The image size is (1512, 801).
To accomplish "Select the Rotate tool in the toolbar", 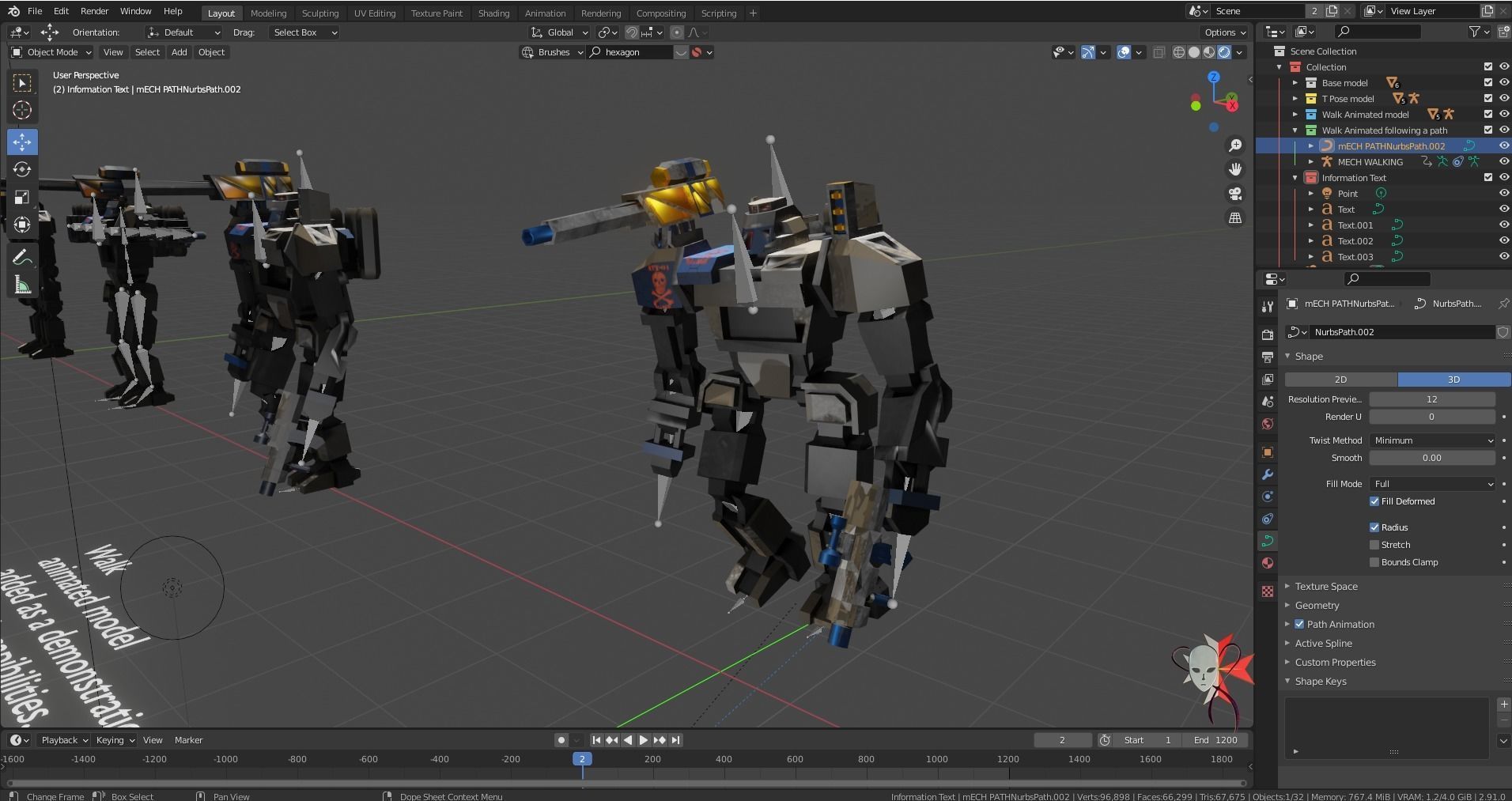I will [x=22, y=168].
